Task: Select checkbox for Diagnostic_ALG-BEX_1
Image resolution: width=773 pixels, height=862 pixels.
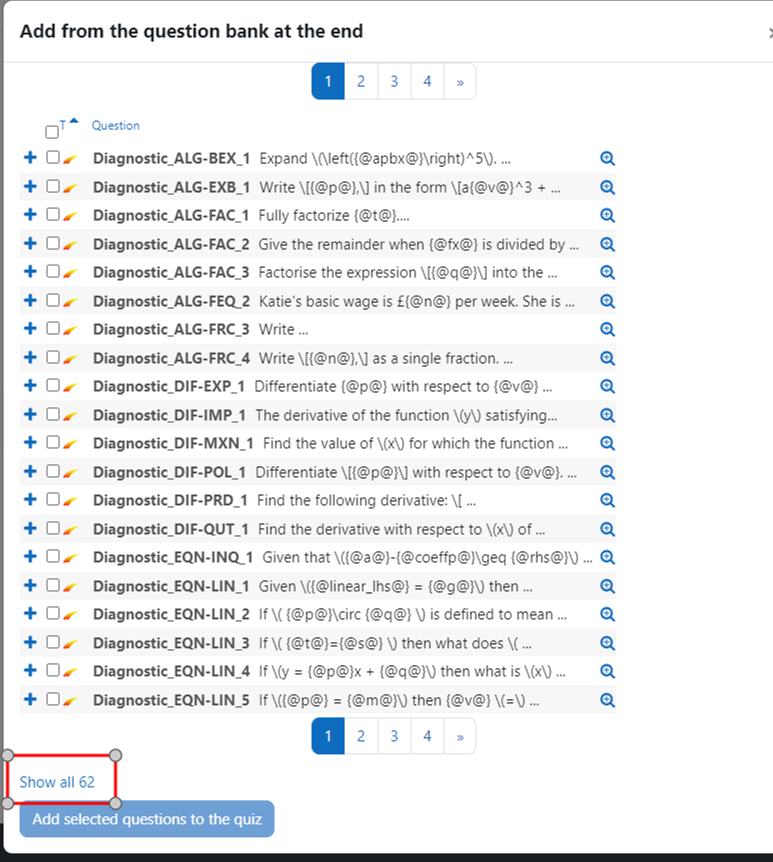Action: coord(53,157)
